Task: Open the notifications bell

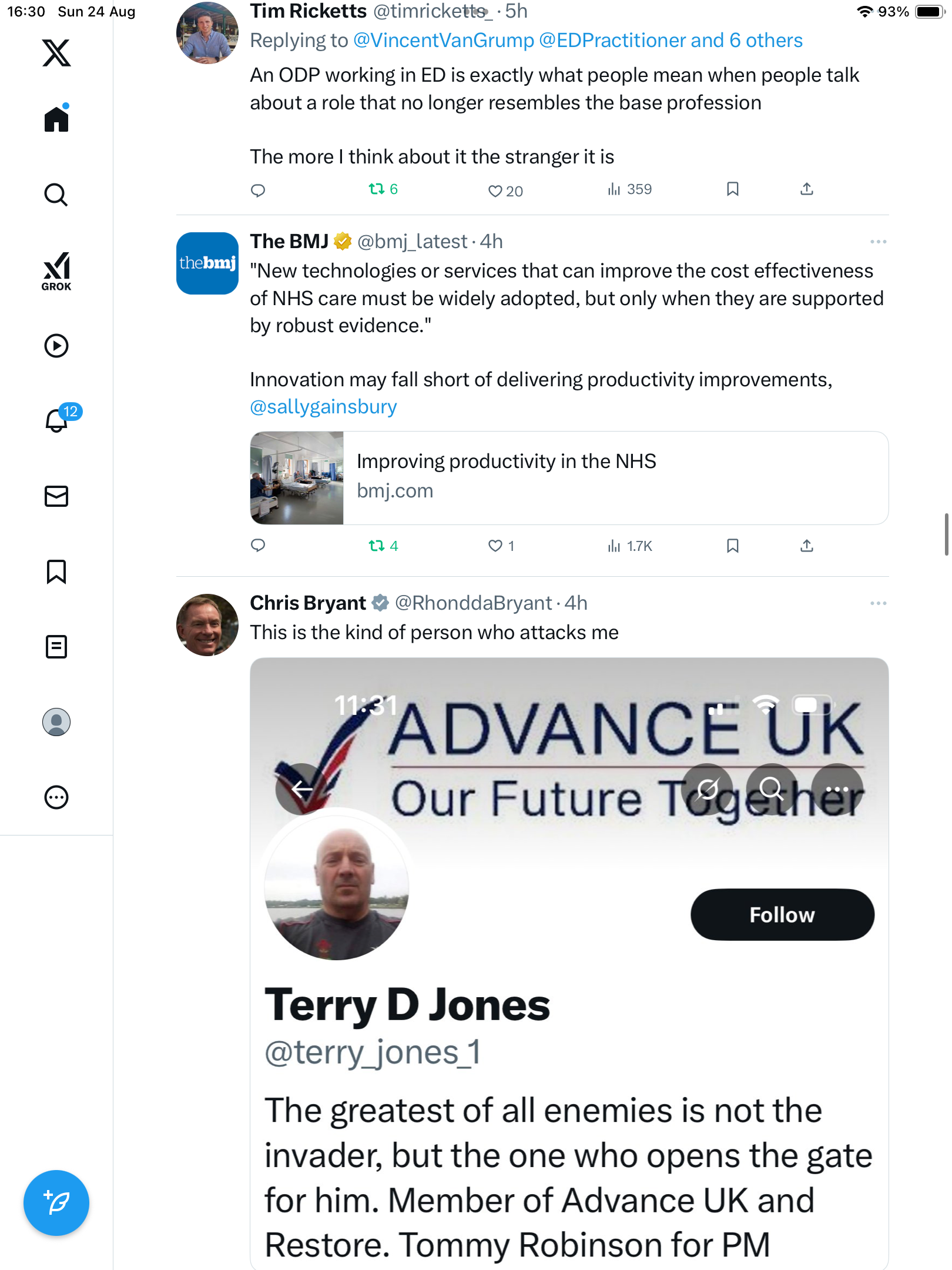Action: tap(56, 420)
